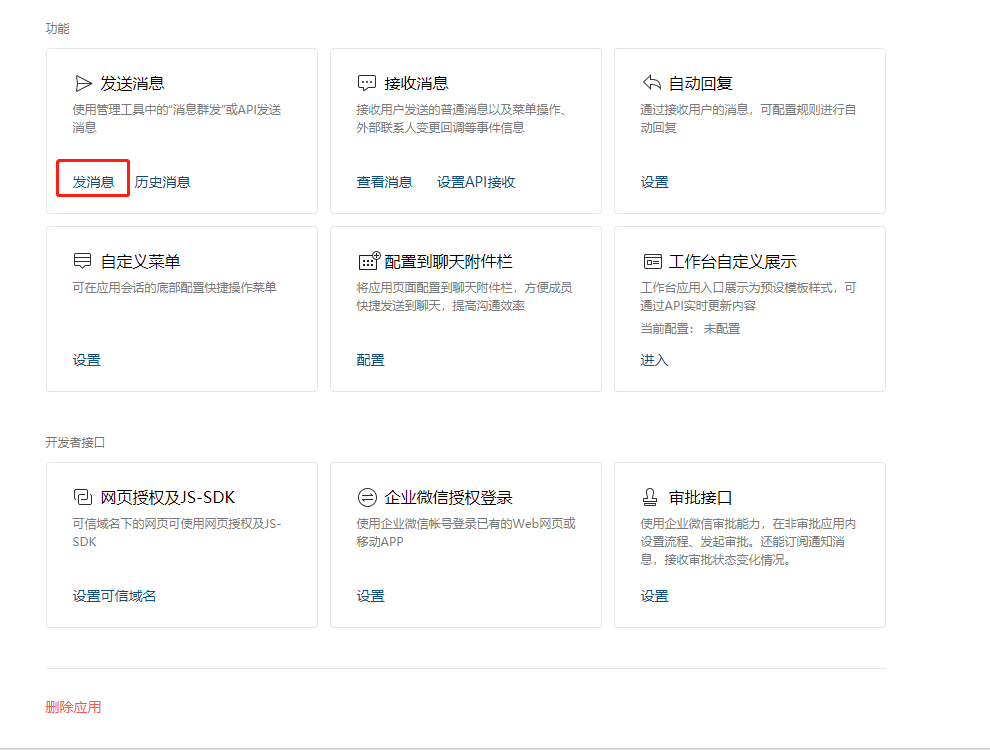The height and width of the screenshot is (750, 990).
Task: Click the 功能 section heading
Action: click(57, 28)
